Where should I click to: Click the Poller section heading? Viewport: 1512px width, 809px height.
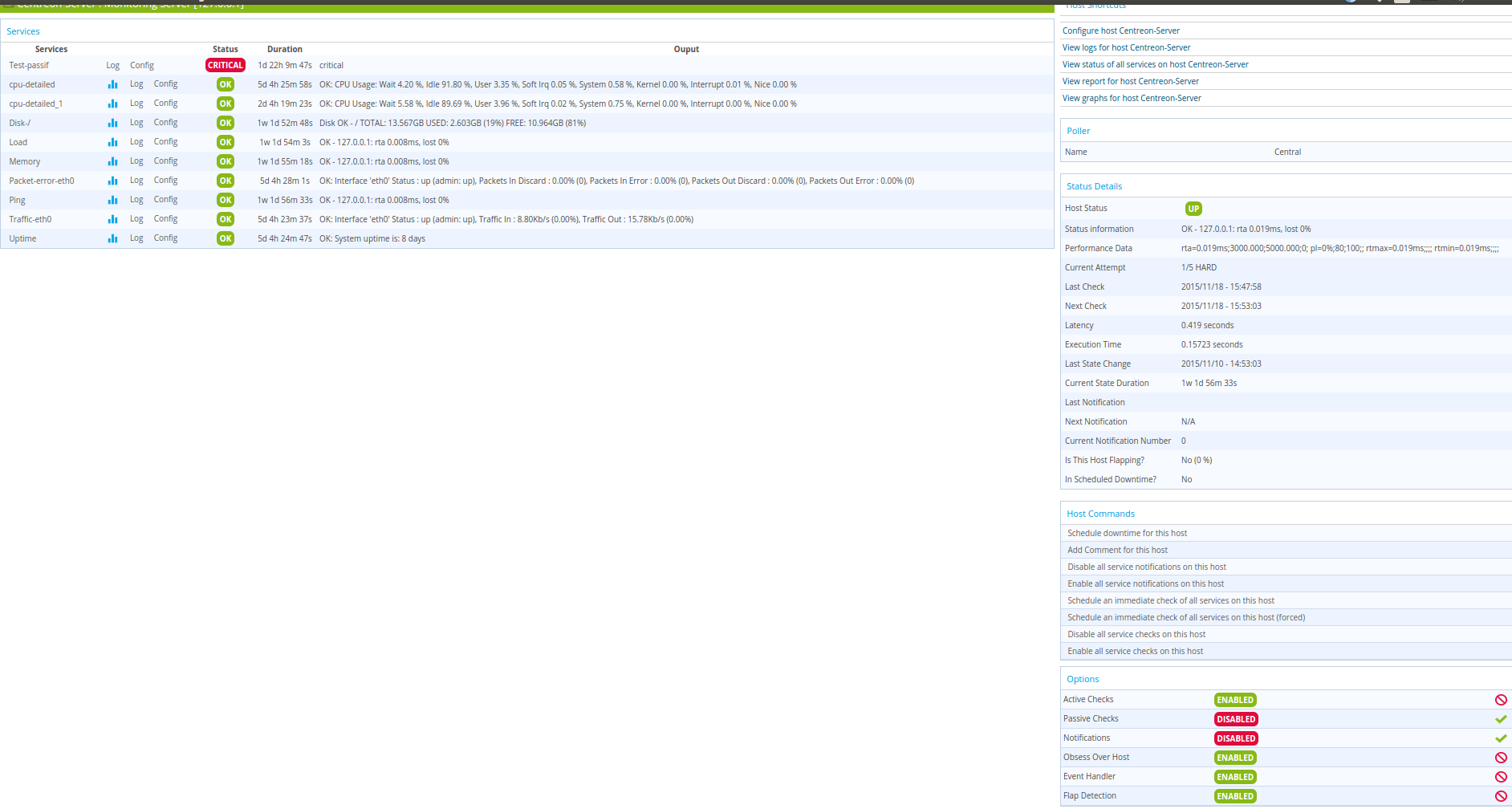(x=1079, y=131)
